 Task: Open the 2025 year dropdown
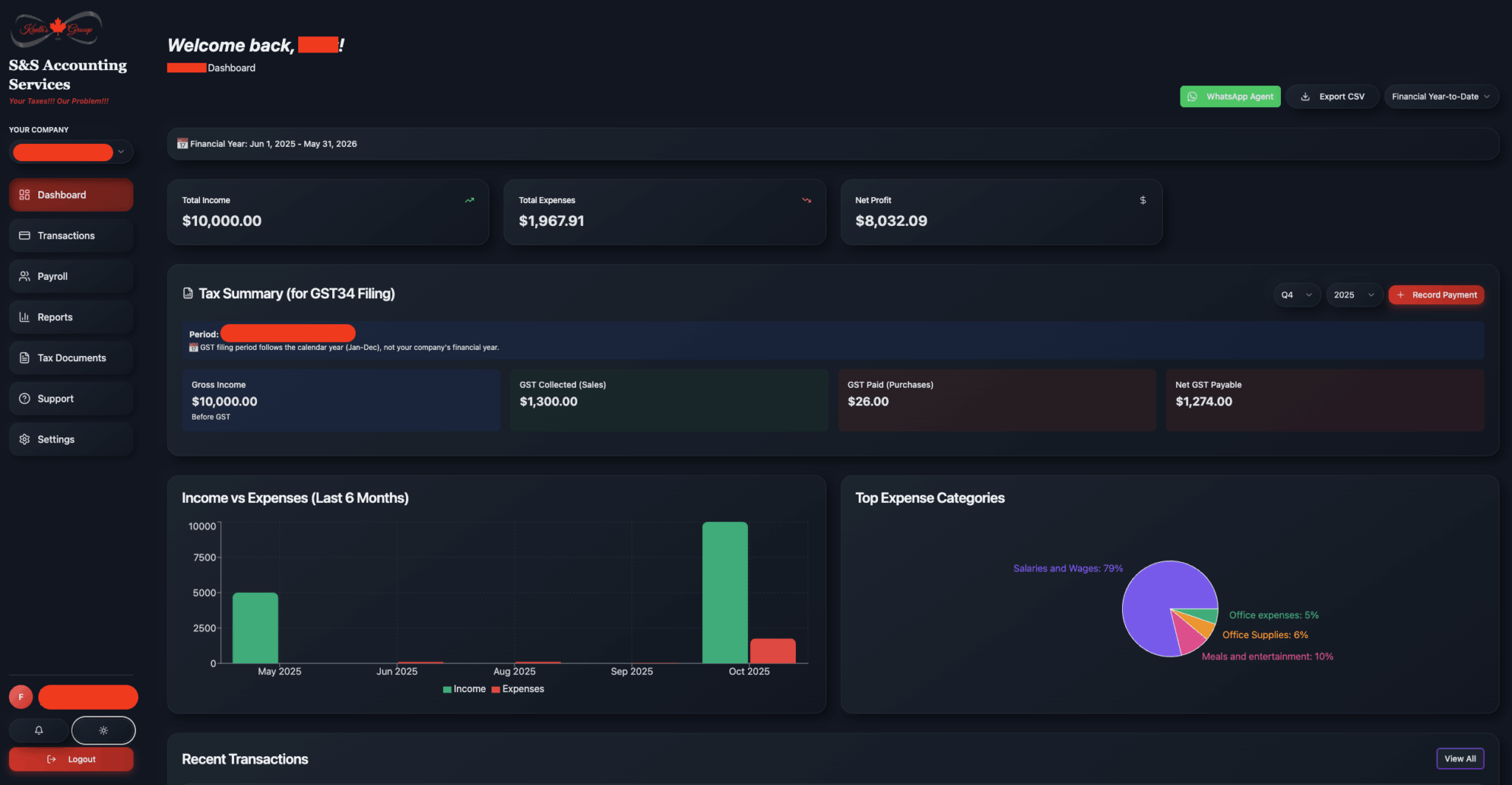(x=1353, y=295)
